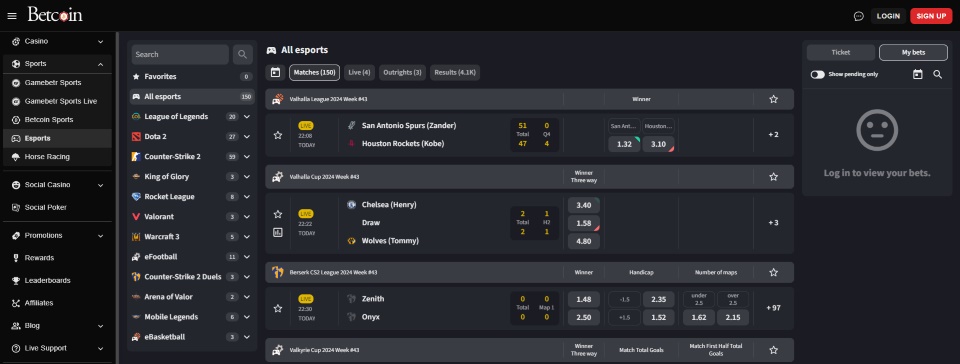
Task: Click the SIGN UP button
Action: tap(931, 16)
